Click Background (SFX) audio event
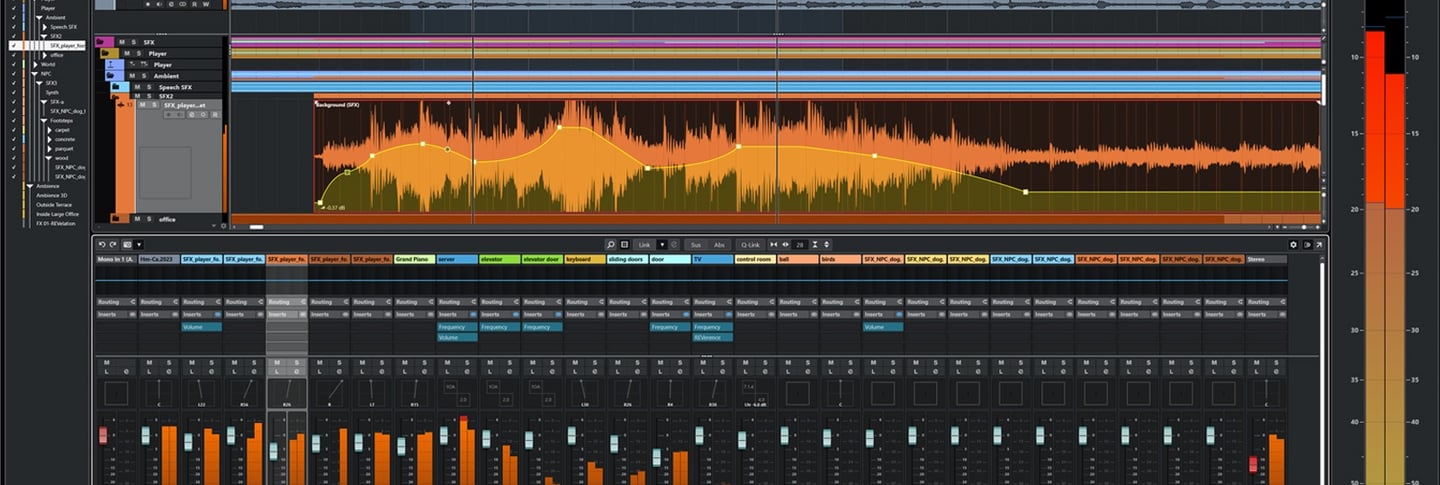Screen dimensions: 1440x485 (818, 155)
